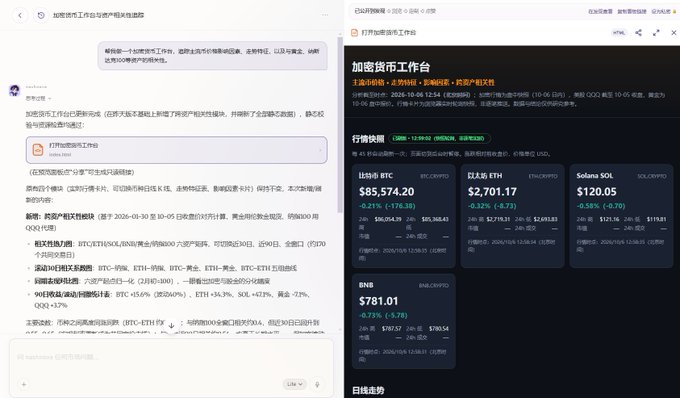This screenshot has height=398, width=680.
Task: Click the 日线走势 section heading
Action: coord(368,390)
